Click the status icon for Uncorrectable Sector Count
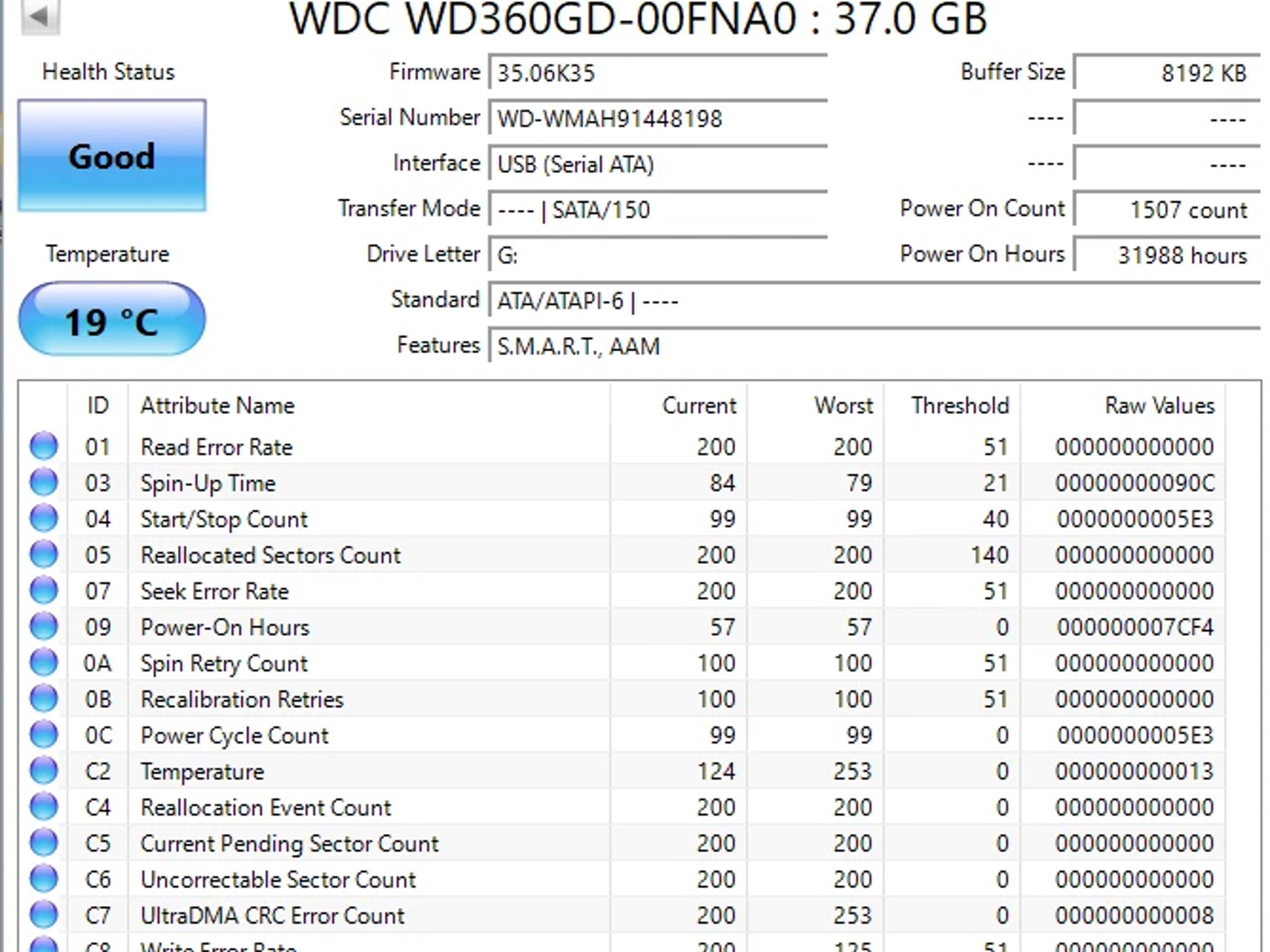This screenshot has height=952, width=1270. [44, 878]
